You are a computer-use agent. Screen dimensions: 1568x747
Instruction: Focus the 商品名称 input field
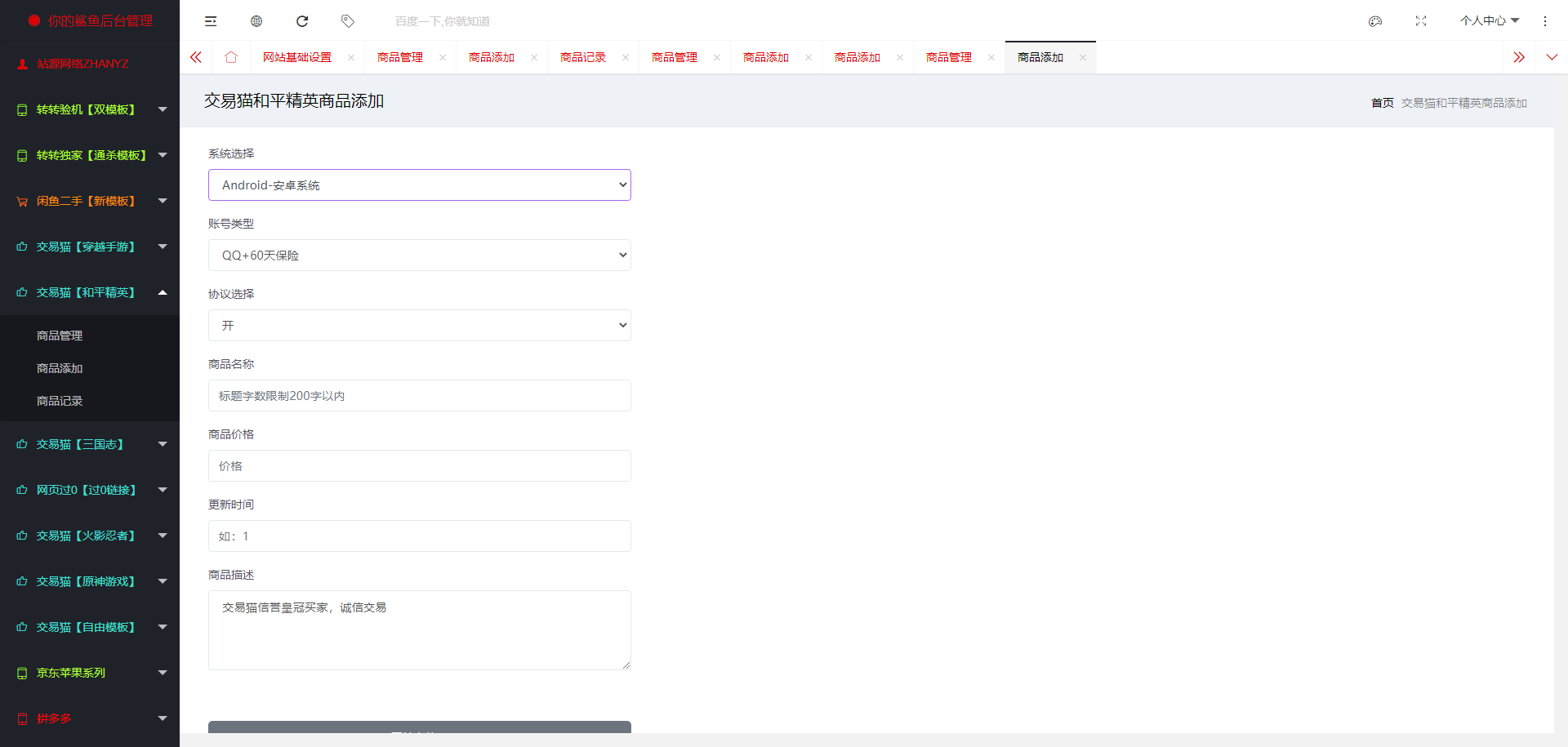click(420, 396)
